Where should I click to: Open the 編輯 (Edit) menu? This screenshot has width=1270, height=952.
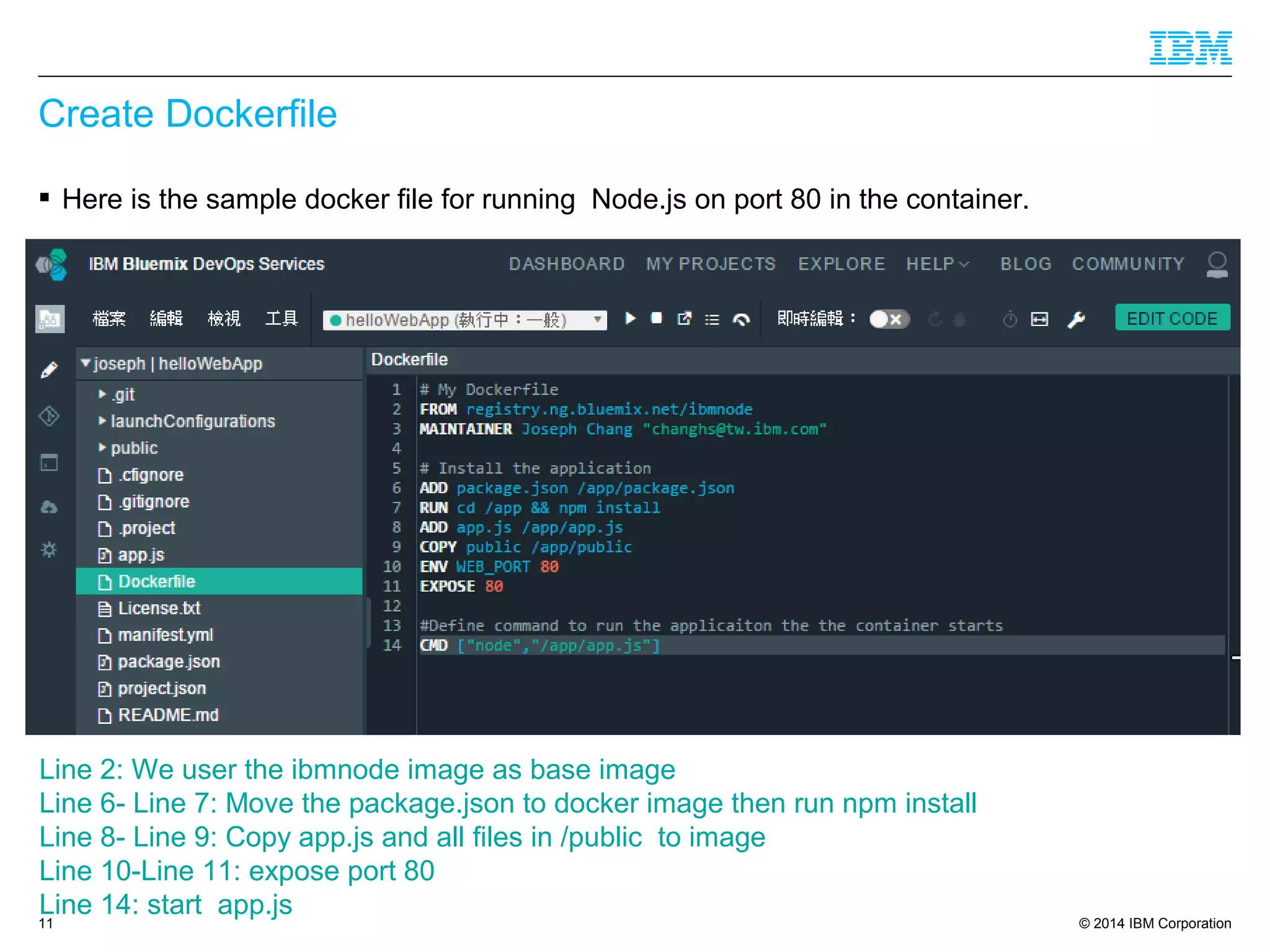click(x=166, y=319)
